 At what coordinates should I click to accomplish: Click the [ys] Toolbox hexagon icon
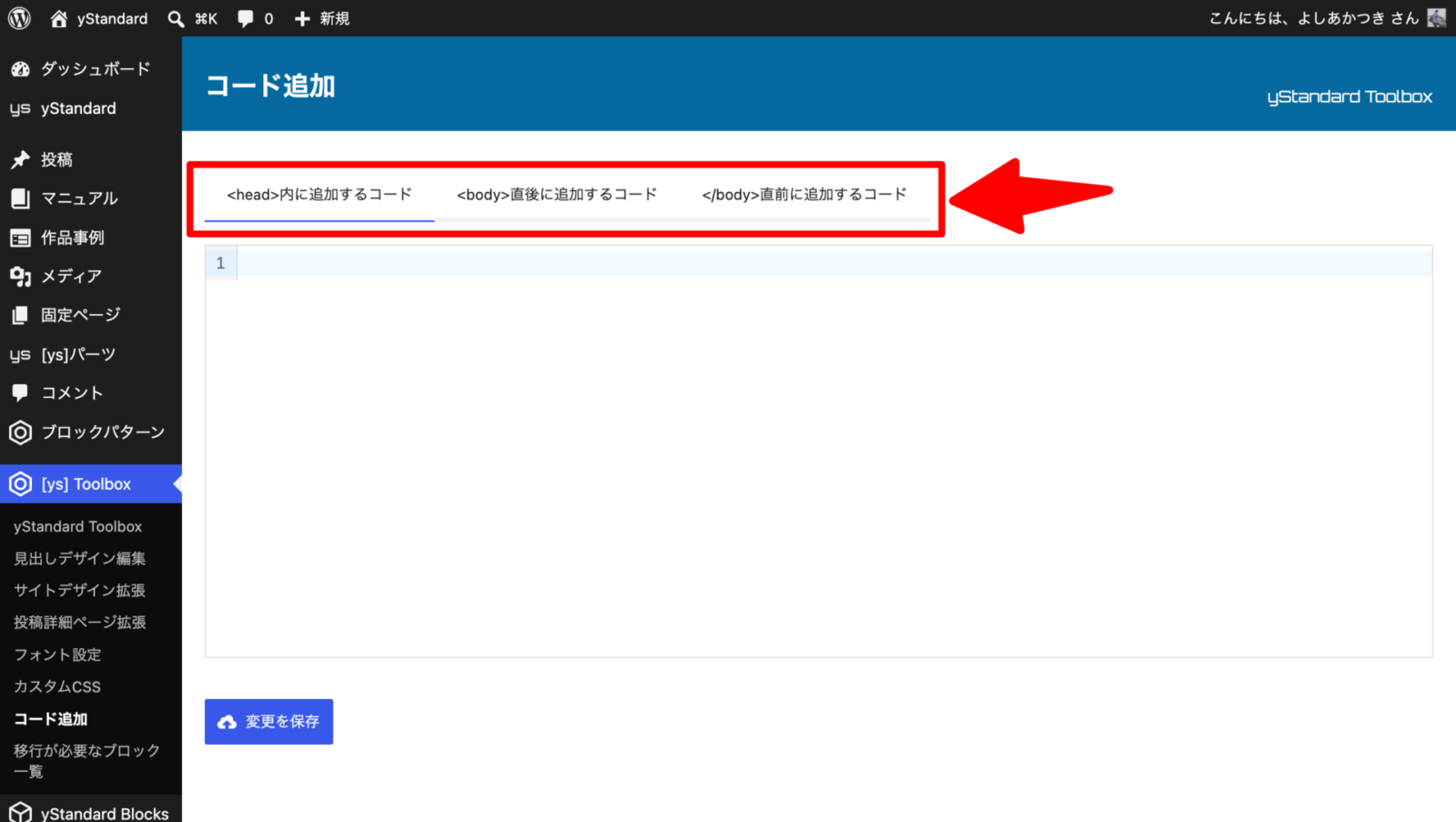point(20,484)
